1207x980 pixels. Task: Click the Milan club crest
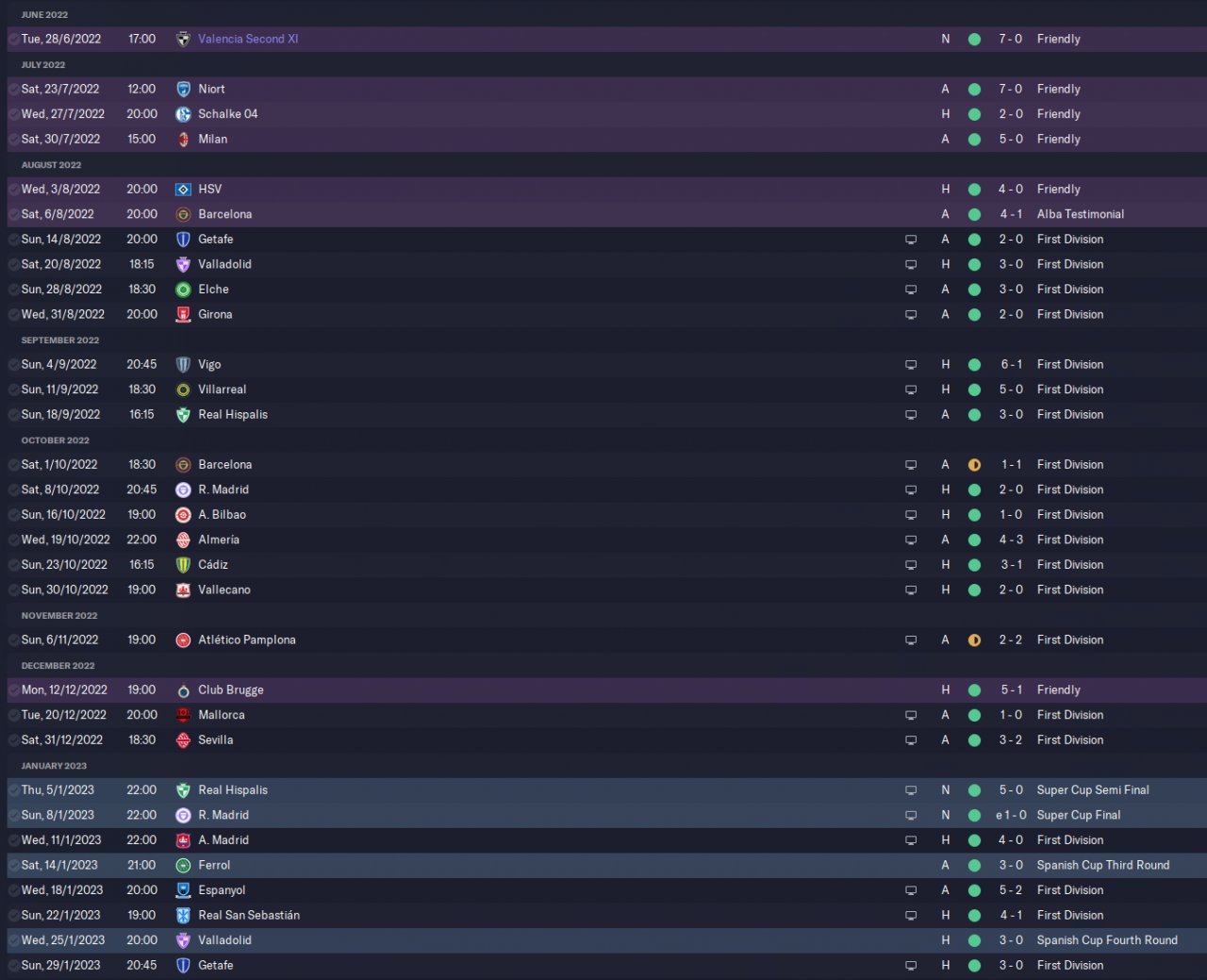tap(183, 140)
